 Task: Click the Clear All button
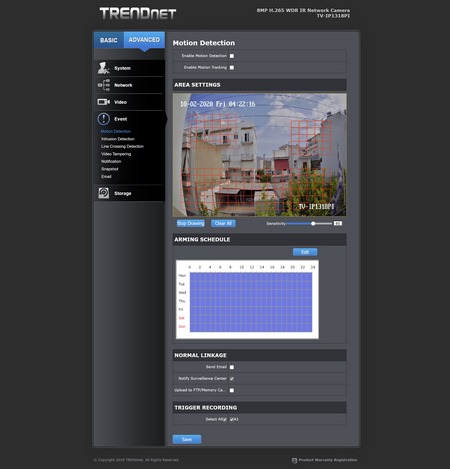tap(223, 223)
